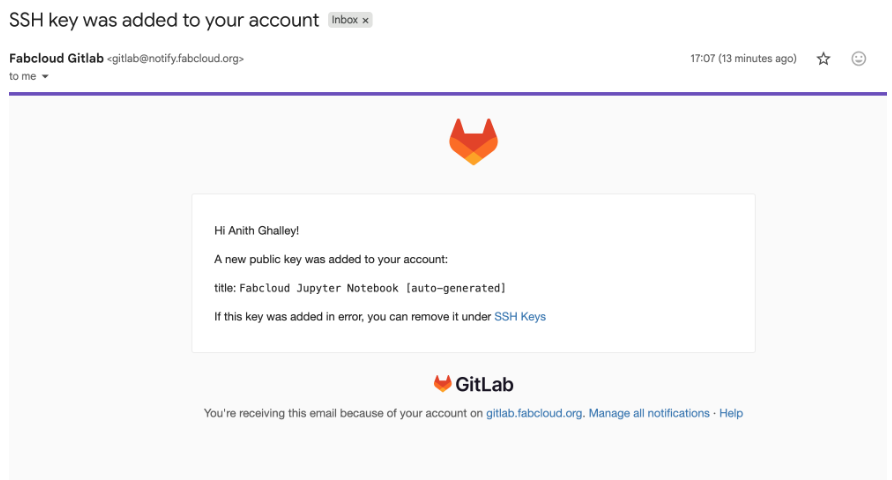Click the 'to me' recipient text
The image size is (892, 480).
click(x=22, y=77)
